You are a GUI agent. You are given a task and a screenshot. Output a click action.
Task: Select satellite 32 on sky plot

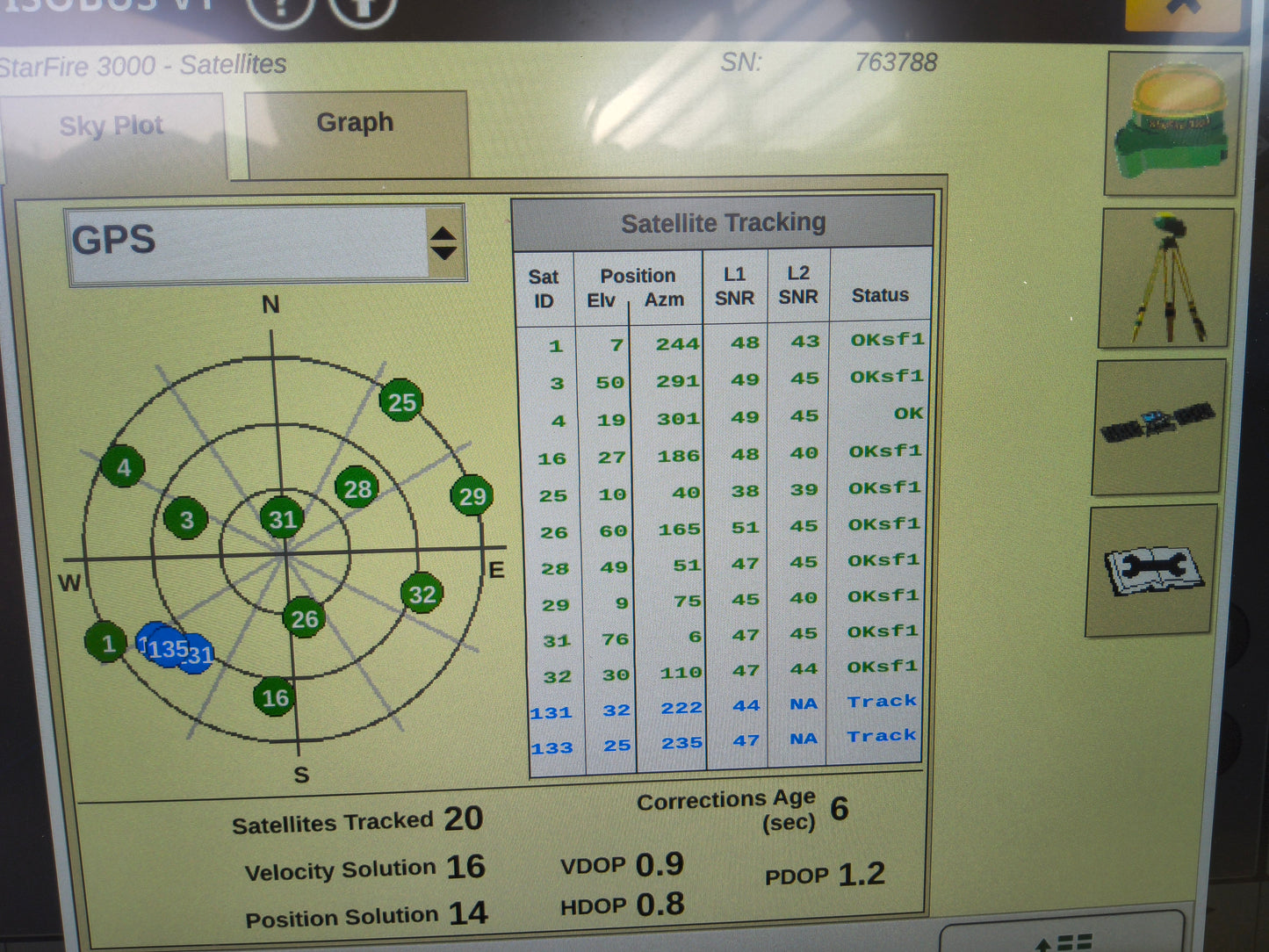coord(422,595)
